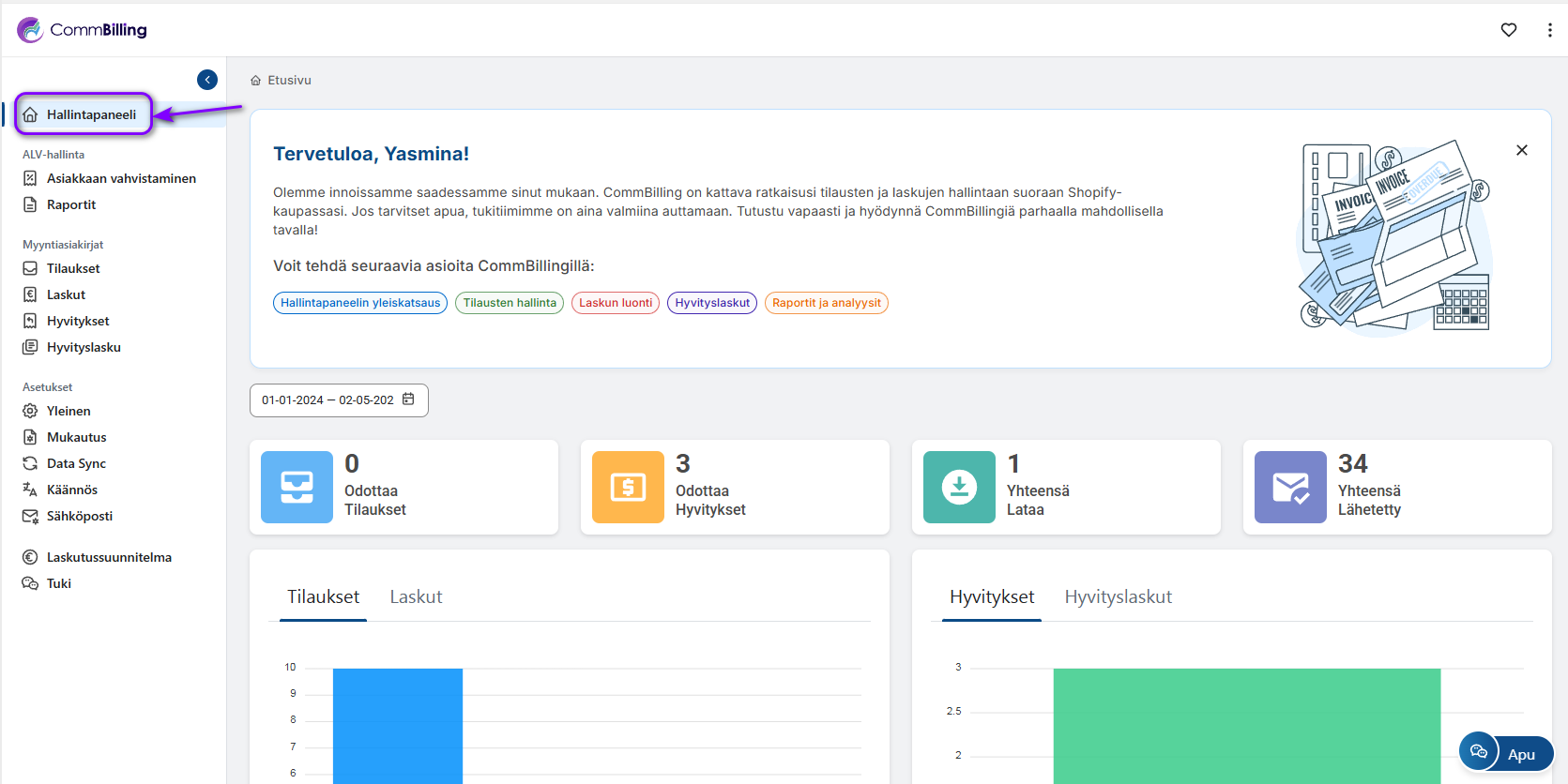Viewport: 1568px width, 784px height.
Task: Select the Hyvitykset chart tab
Action: click(x=991, y=597)
